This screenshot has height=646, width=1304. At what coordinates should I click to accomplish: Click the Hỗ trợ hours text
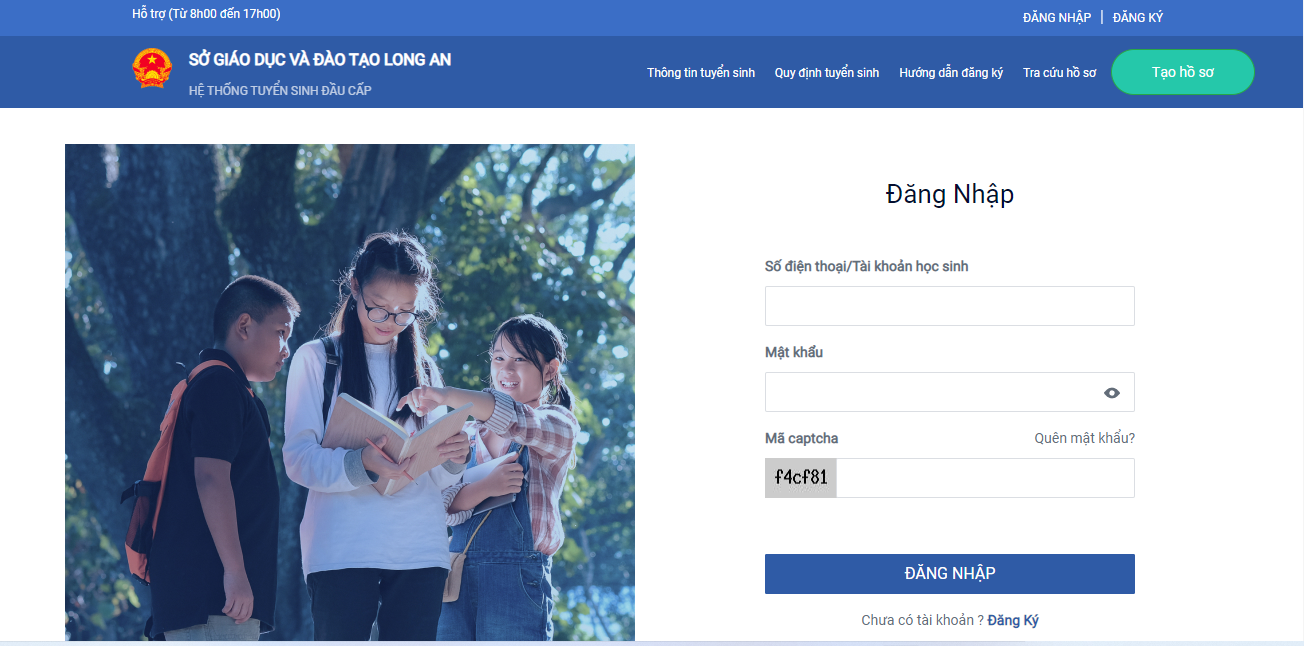point(206,14)
